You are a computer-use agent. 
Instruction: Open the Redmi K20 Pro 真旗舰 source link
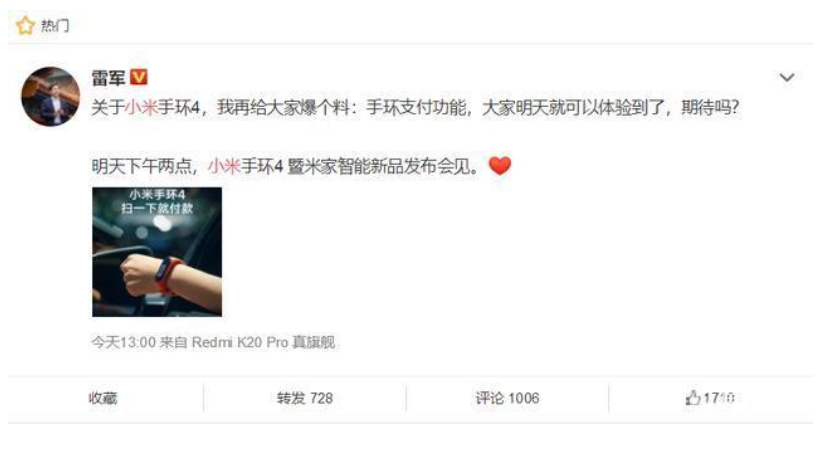pyautogui.click(x=263, y=343)
